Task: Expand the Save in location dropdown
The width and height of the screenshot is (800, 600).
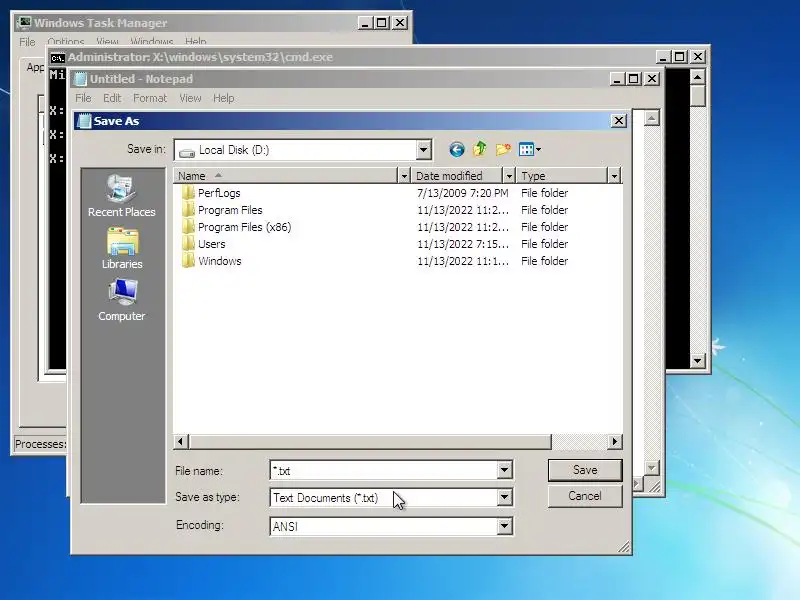Action: [423, 150]
